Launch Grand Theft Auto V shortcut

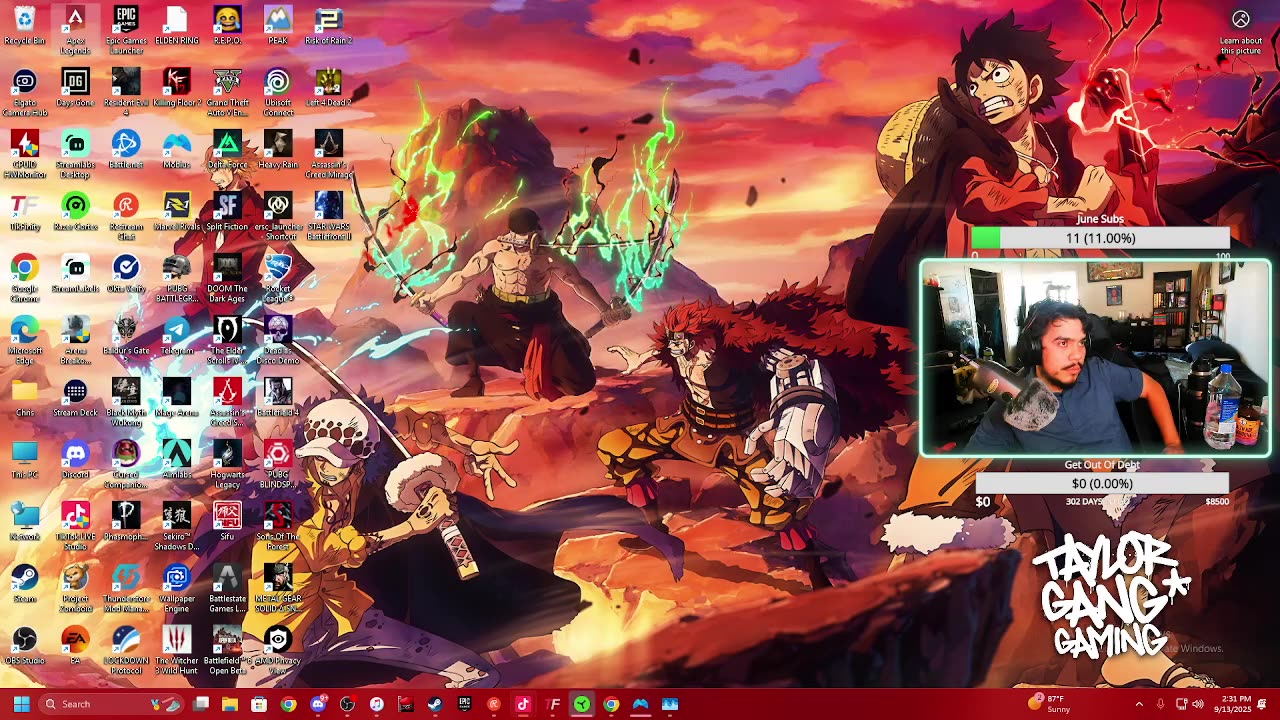tap(227, 92)
